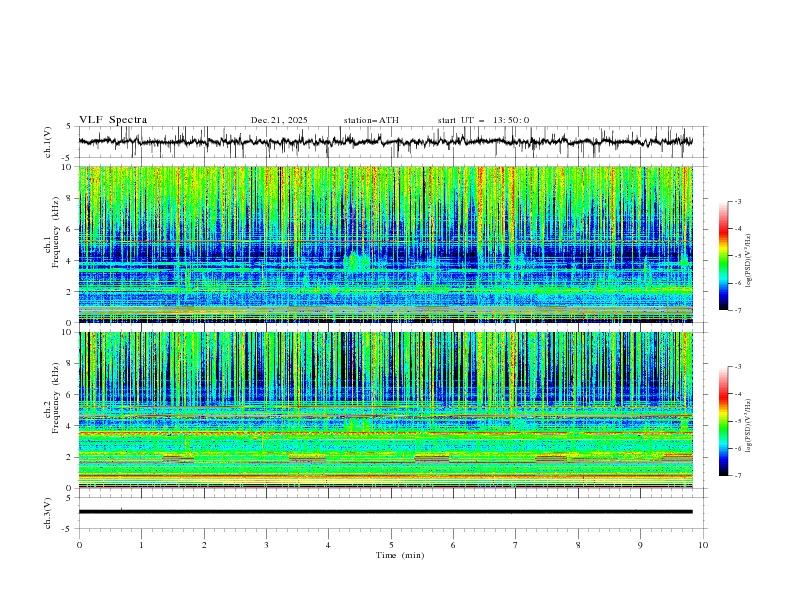The width and height of the screenshot is (792, 612).
Task: Click the "start UT = 13:50:0" header text
Action: 483,120
